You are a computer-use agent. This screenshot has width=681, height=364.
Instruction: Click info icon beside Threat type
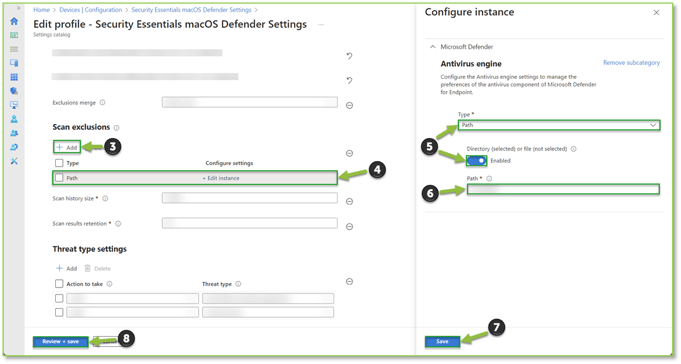click(x=238, y=284)
